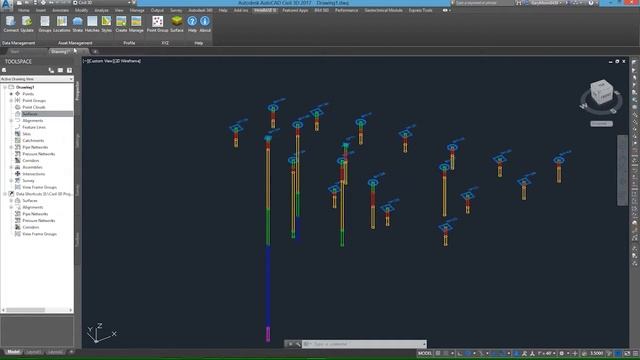Expand the Pipe Networks node under Drawing1
This screenshot has height=360, width=640.
coord(11,147)
